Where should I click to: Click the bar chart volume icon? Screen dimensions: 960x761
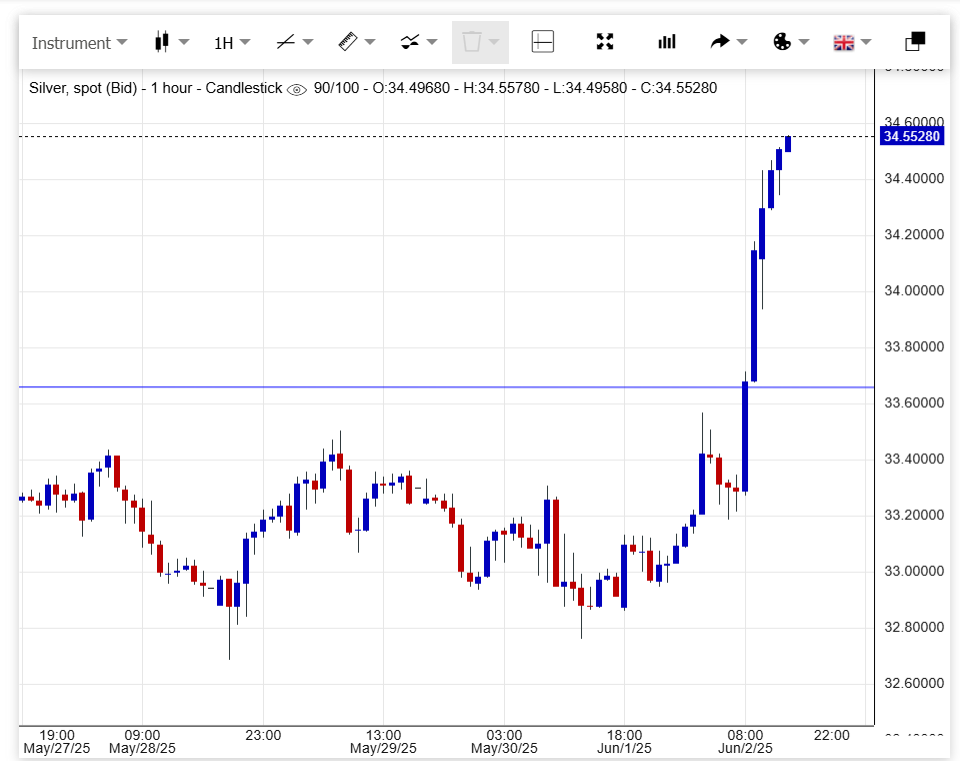coord(666,42)
